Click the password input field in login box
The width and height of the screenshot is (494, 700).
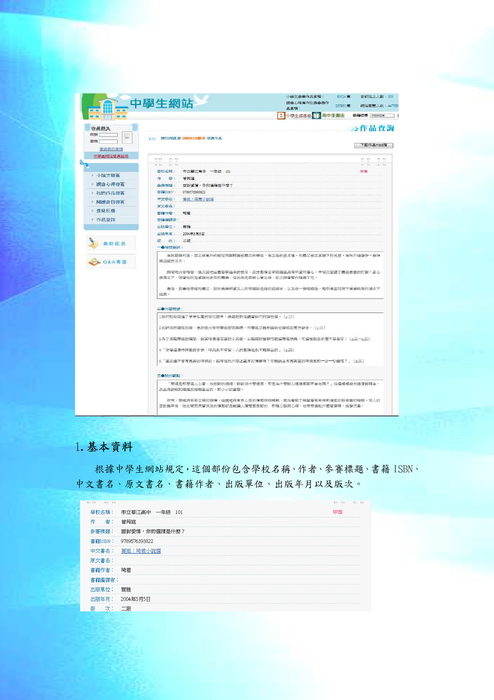click(108, 141)
